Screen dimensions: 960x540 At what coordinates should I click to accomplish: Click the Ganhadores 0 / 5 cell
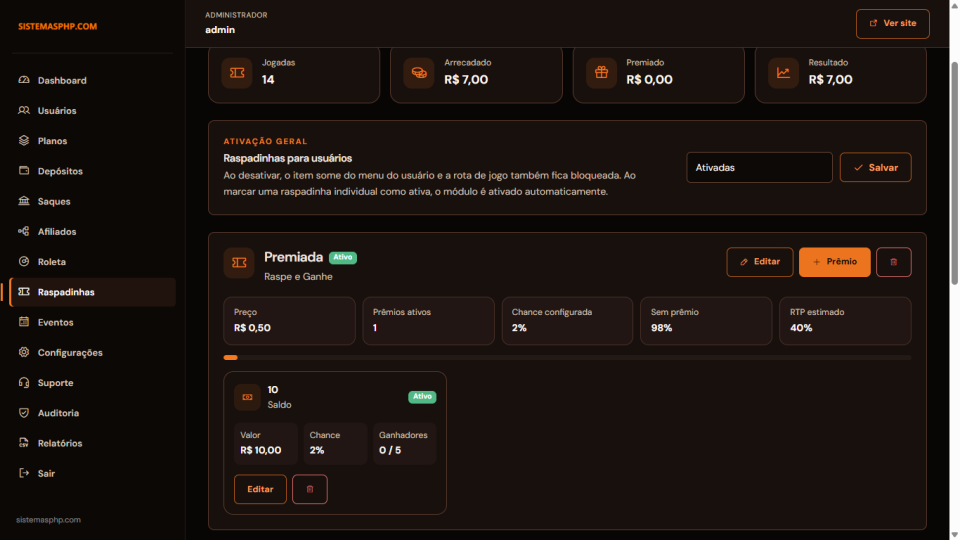405,443
